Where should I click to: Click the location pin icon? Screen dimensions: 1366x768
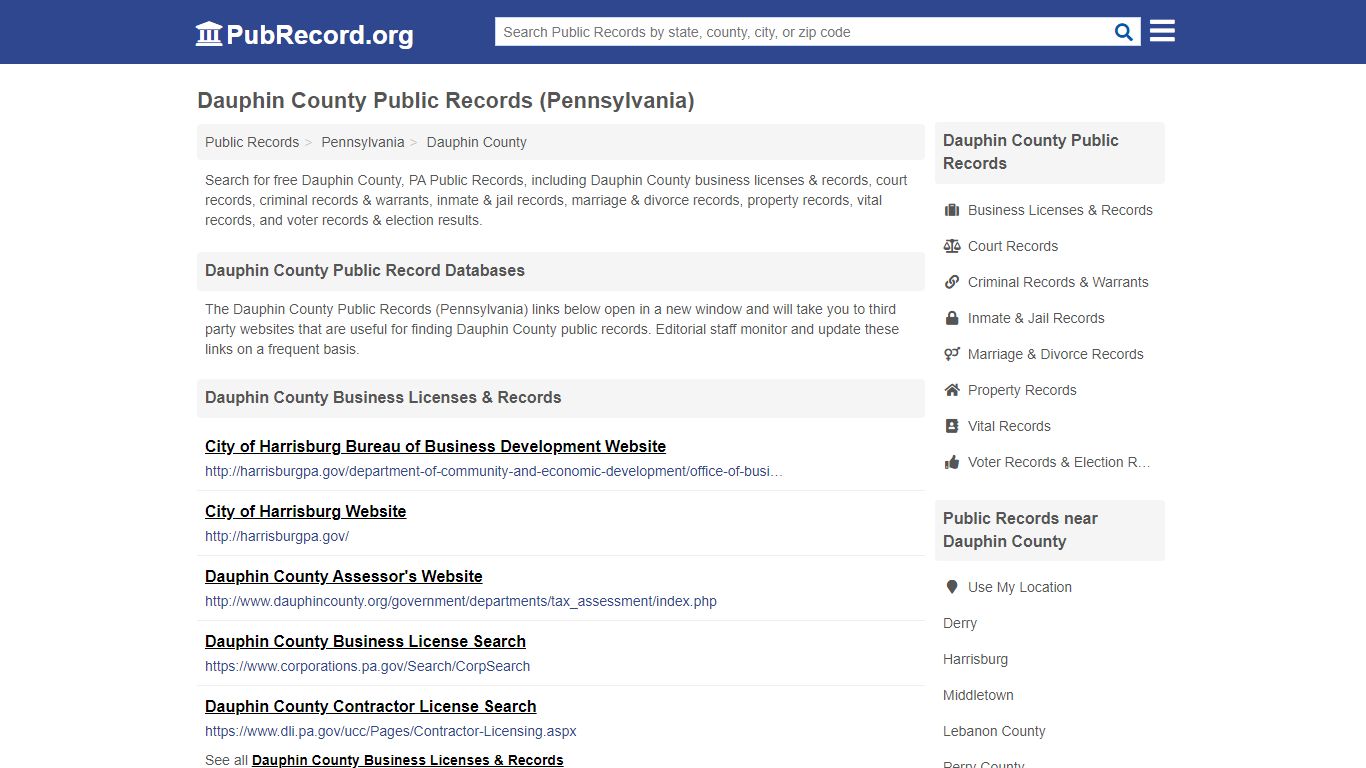click(952, 587)
